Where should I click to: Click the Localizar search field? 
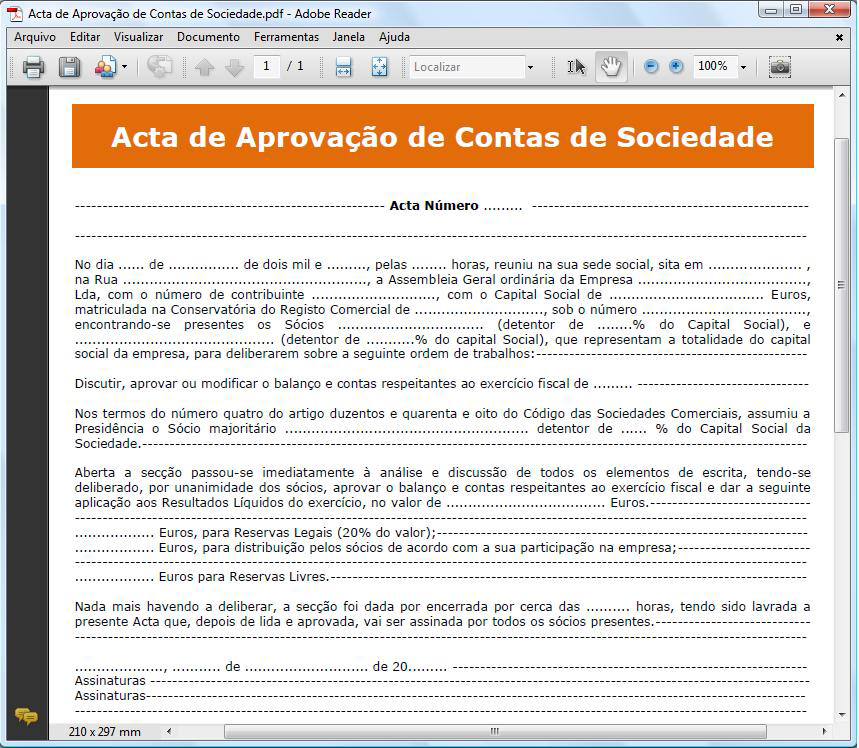click(x=465, y=67)
